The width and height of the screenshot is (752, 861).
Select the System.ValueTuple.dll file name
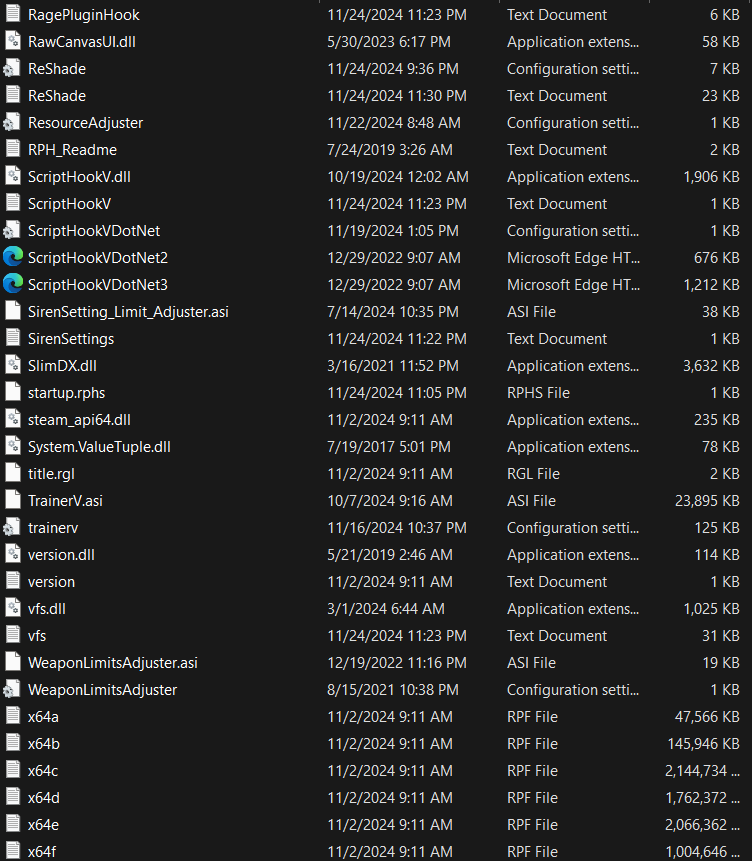click(x=99, y=446)
